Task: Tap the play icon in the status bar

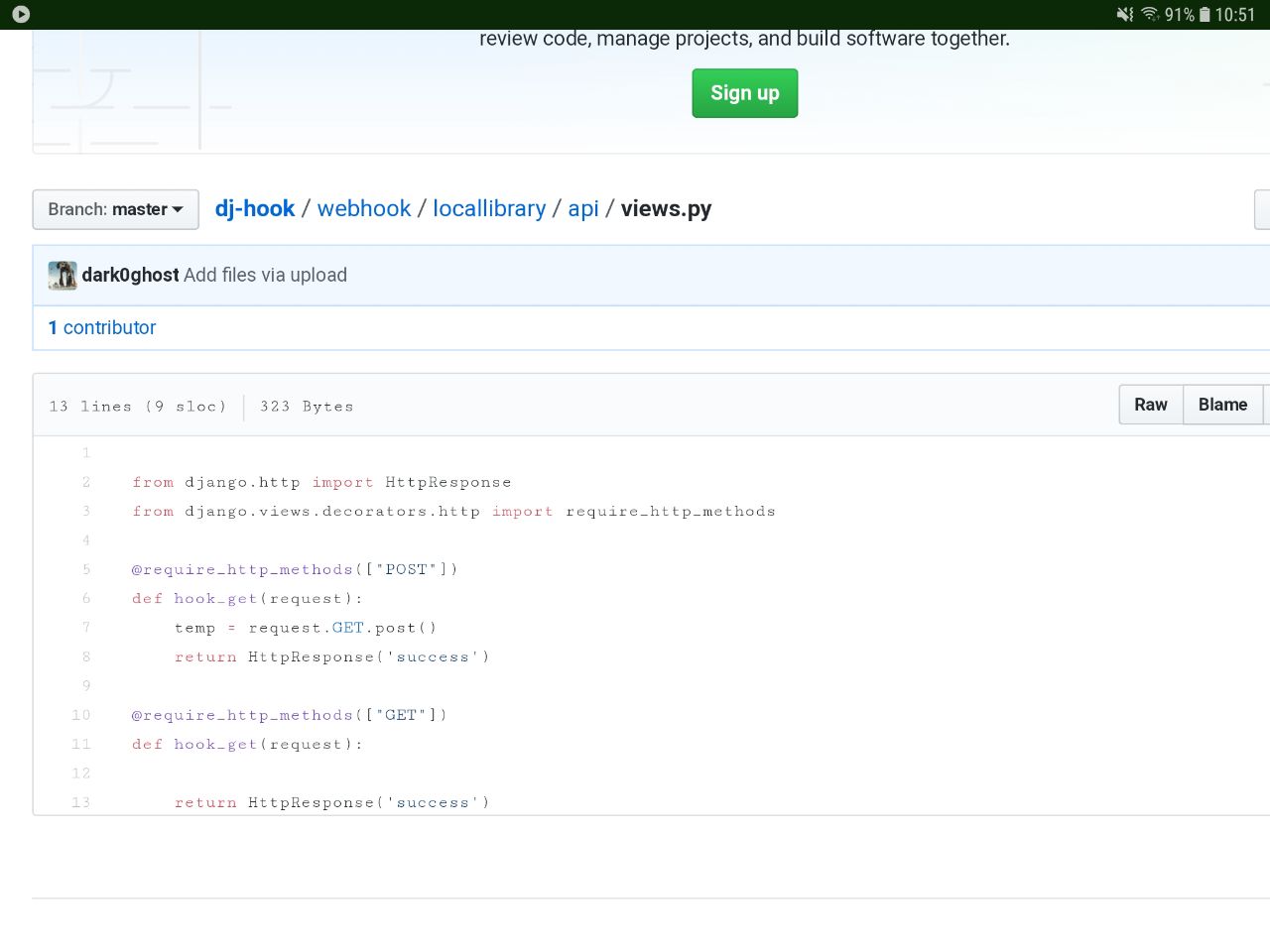Action: click(21, 14)
